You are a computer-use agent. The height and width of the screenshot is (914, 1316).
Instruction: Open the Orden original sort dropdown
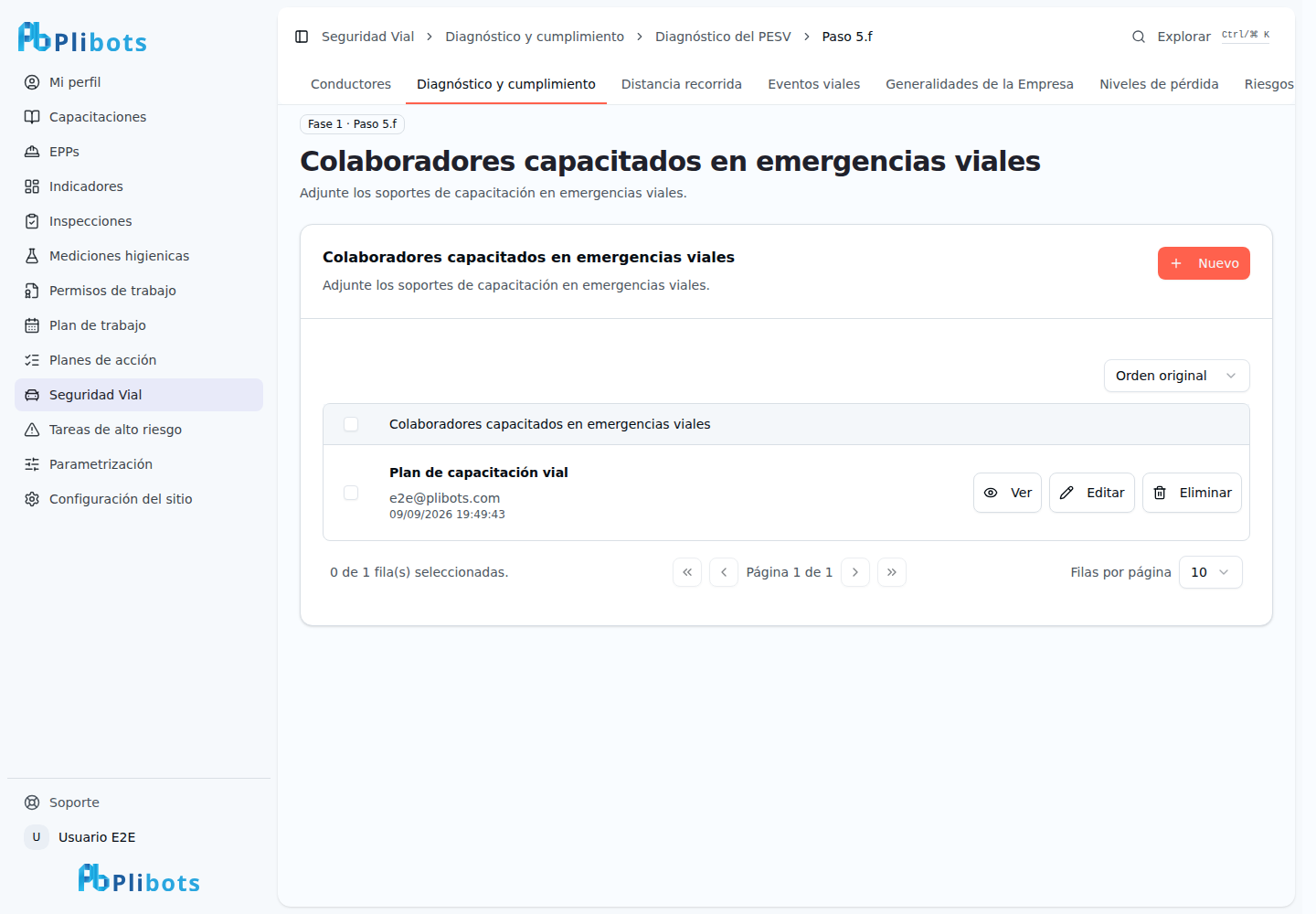(1176, 376)
